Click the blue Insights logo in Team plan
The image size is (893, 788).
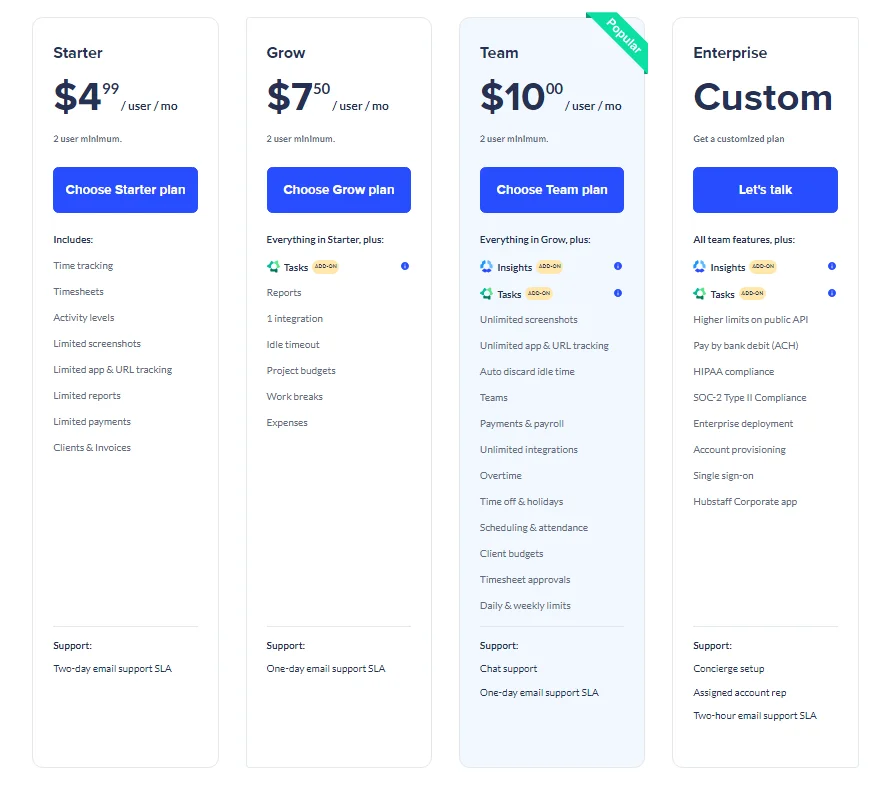[486, 266]
